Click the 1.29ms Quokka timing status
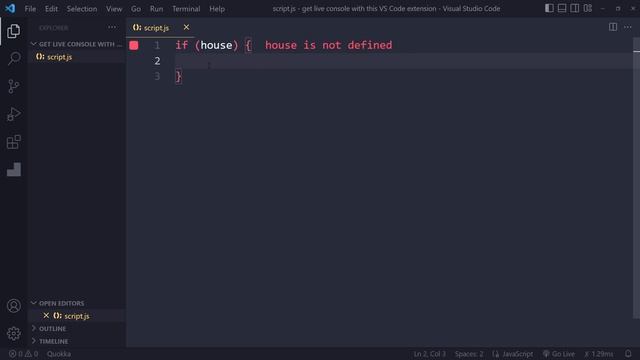Viewport: 640px width, 360px height. point(598,354)
